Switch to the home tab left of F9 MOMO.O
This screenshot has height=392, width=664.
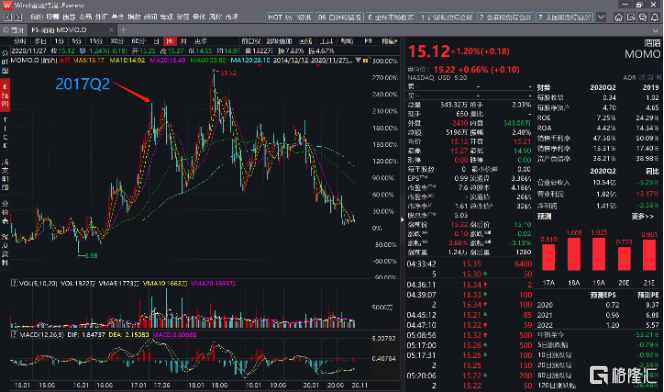point(14,30)
